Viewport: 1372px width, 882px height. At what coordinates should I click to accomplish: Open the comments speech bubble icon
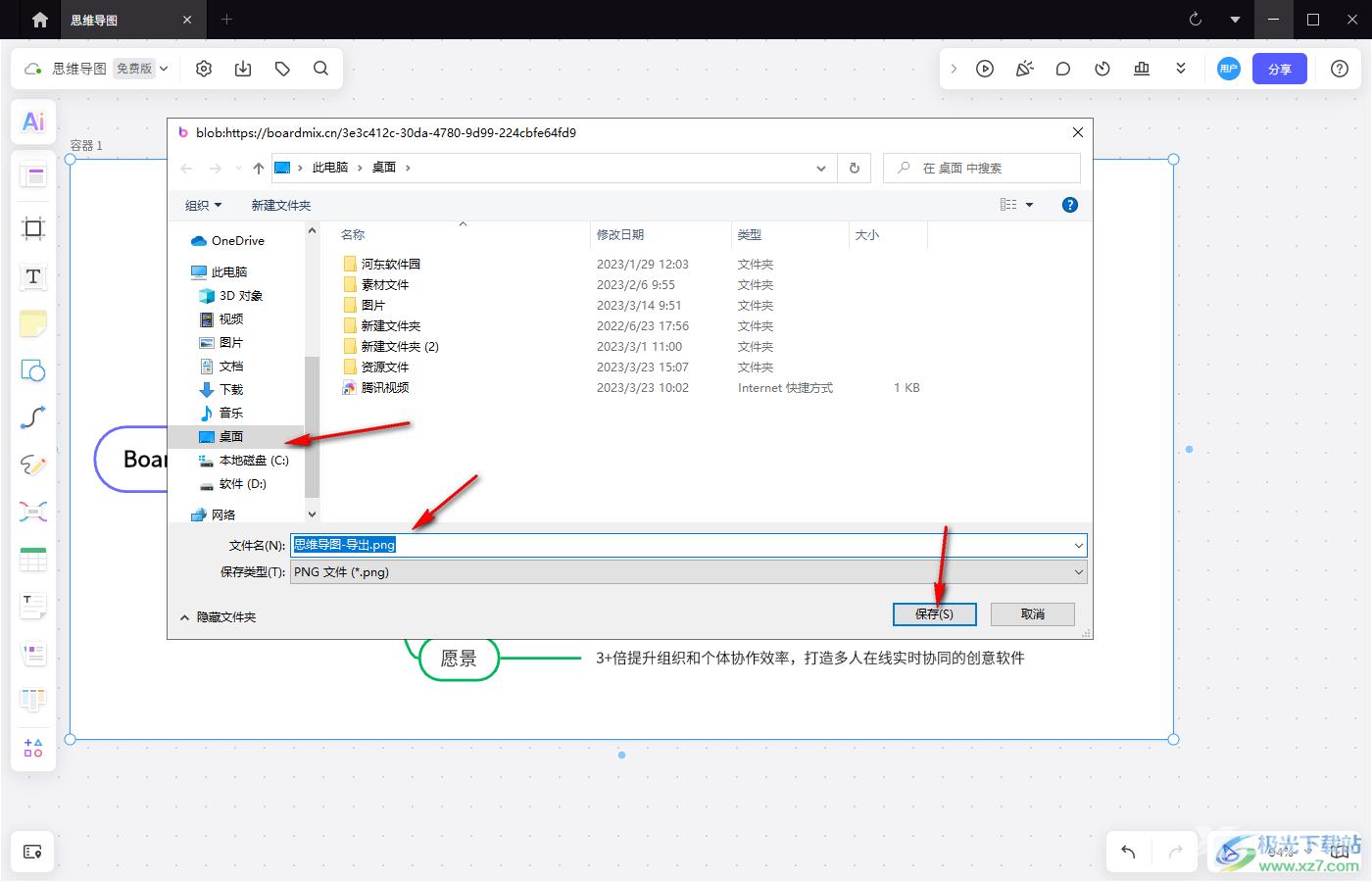1063,69
